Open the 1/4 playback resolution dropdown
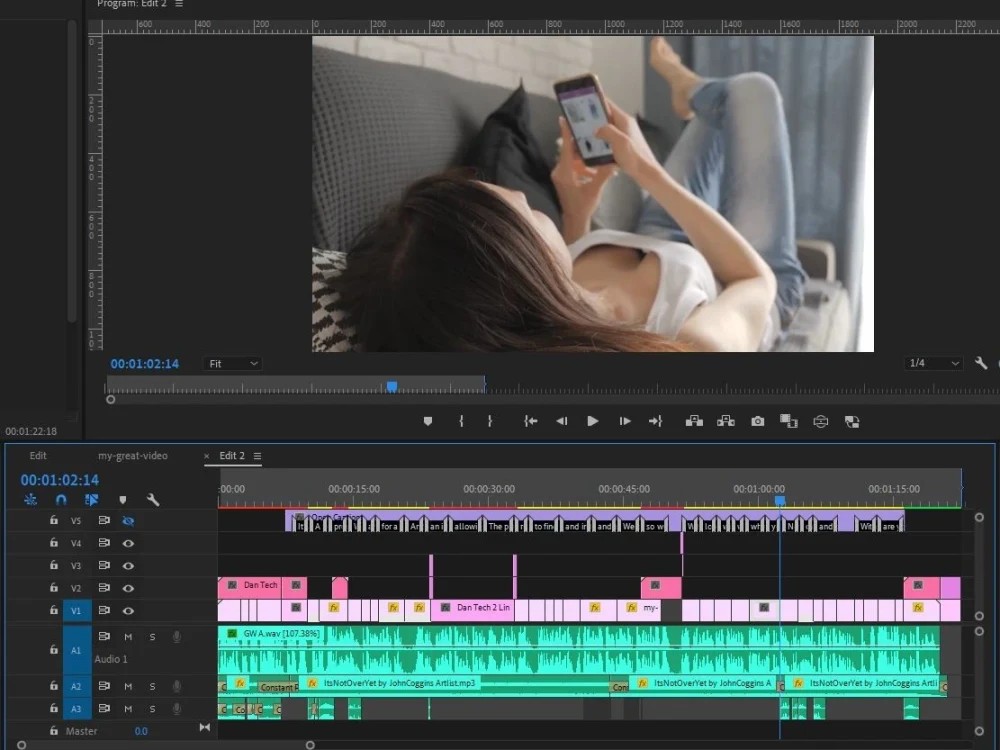The height and width of the screenshot is (750, 1000). (x=933, y=363)
